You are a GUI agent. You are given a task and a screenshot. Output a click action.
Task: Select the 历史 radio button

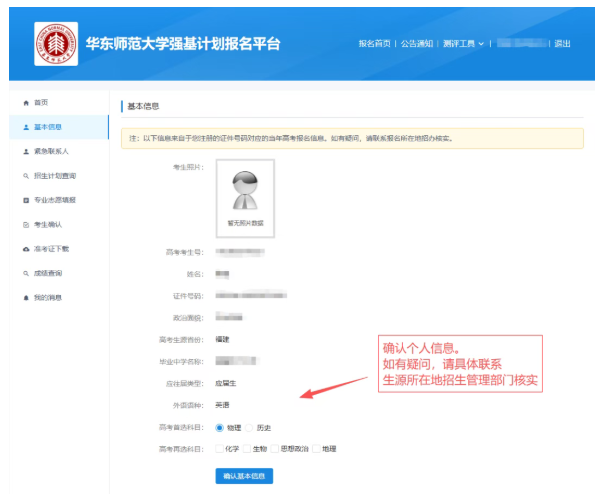click(x=251, y=427)
